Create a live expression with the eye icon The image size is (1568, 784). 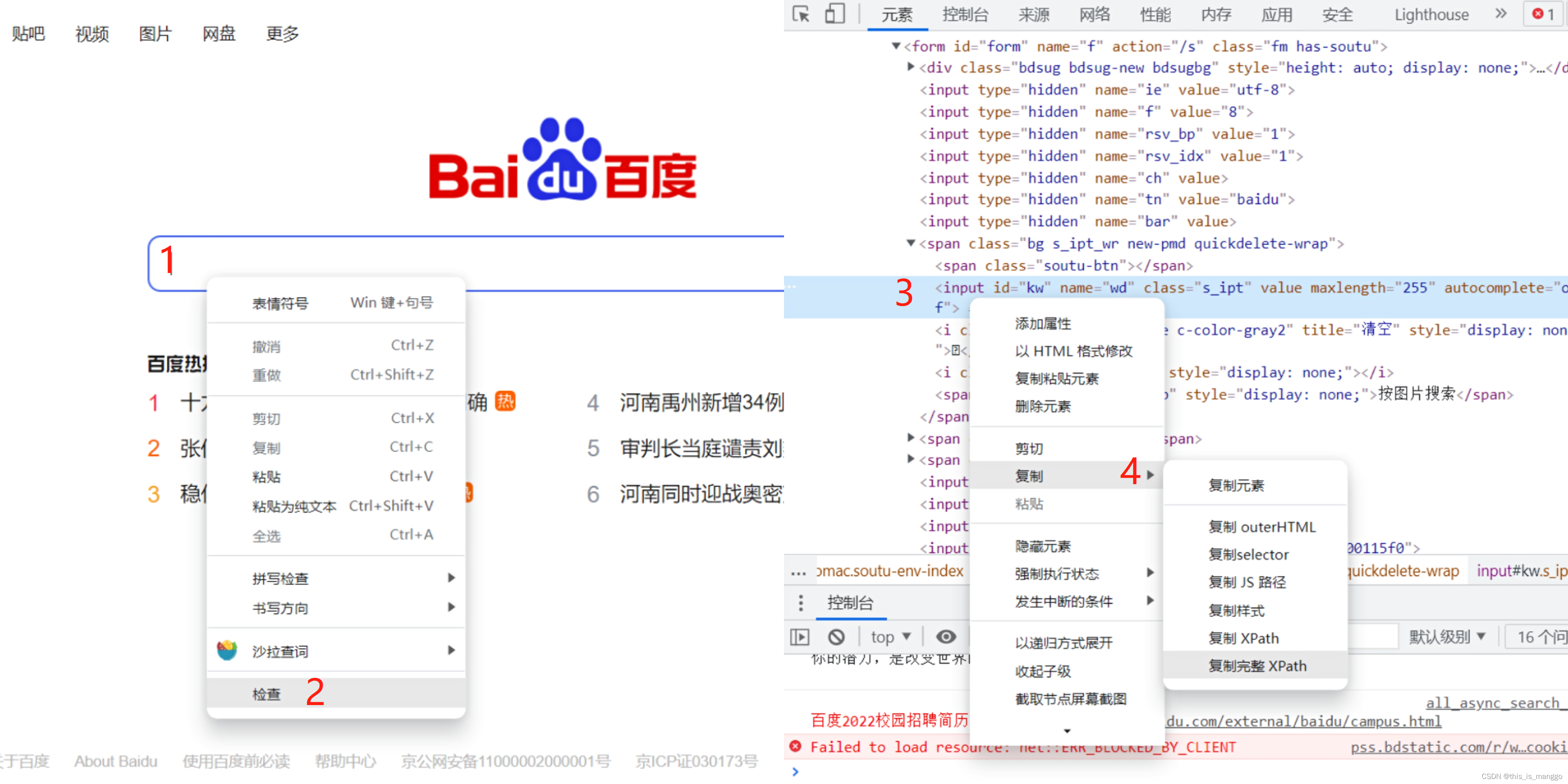click(x=945, y=636)
